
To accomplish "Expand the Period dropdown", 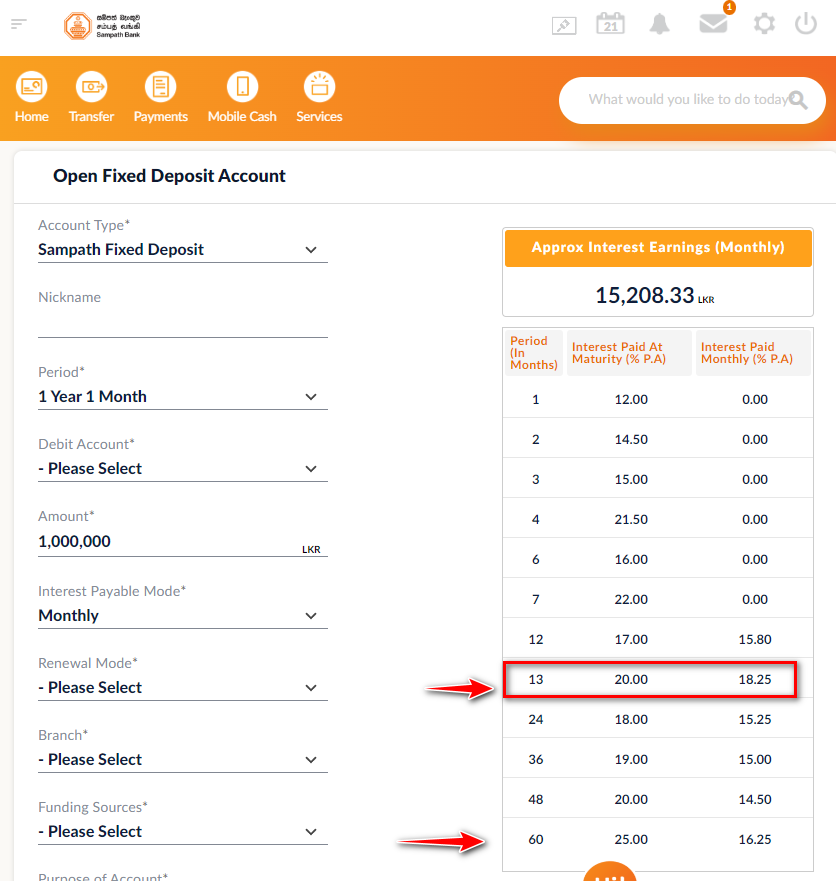I will point(183,397).
